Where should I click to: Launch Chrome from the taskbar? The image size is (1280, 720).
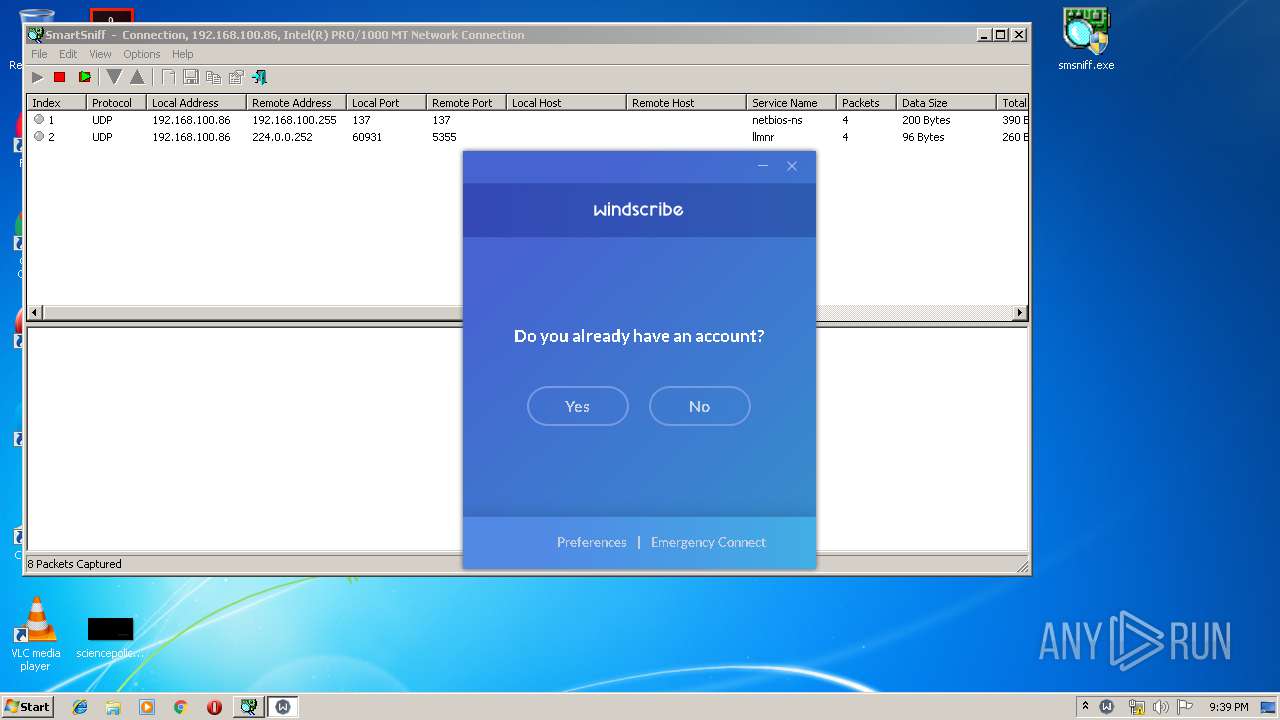pos(180,707)
